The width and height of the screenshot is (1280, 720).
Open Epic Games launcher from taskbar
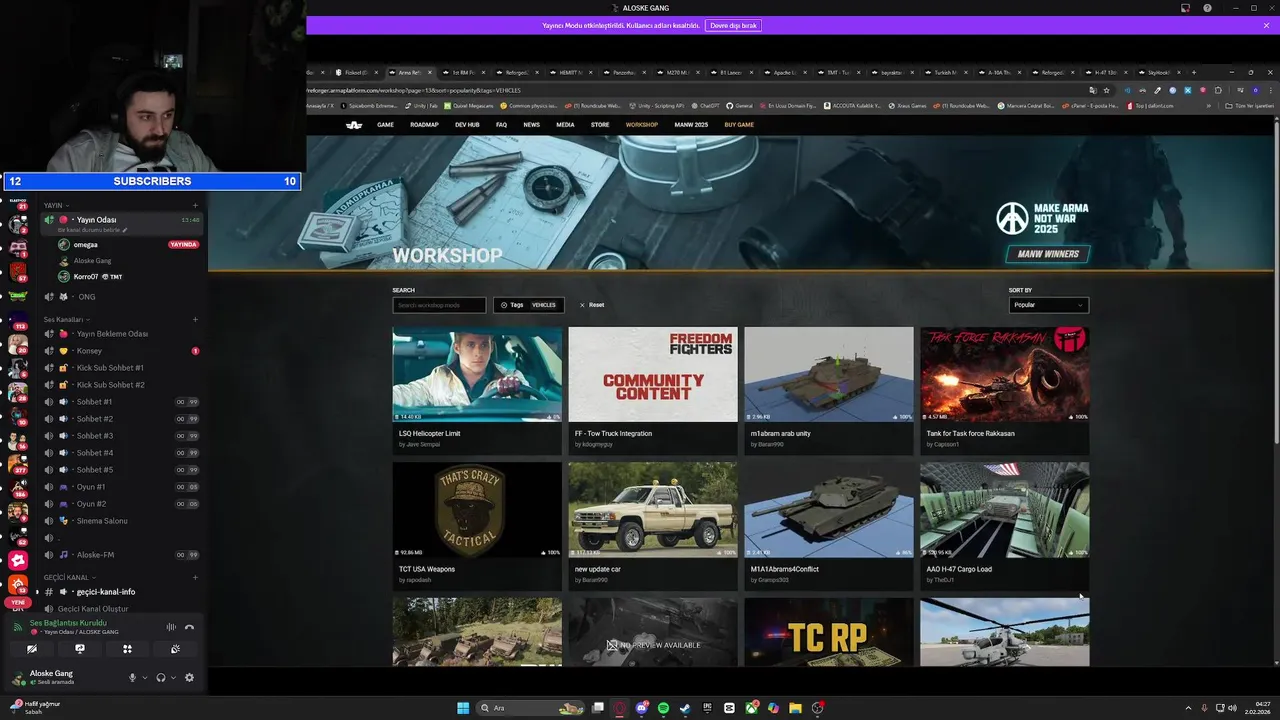coord(707,708)
